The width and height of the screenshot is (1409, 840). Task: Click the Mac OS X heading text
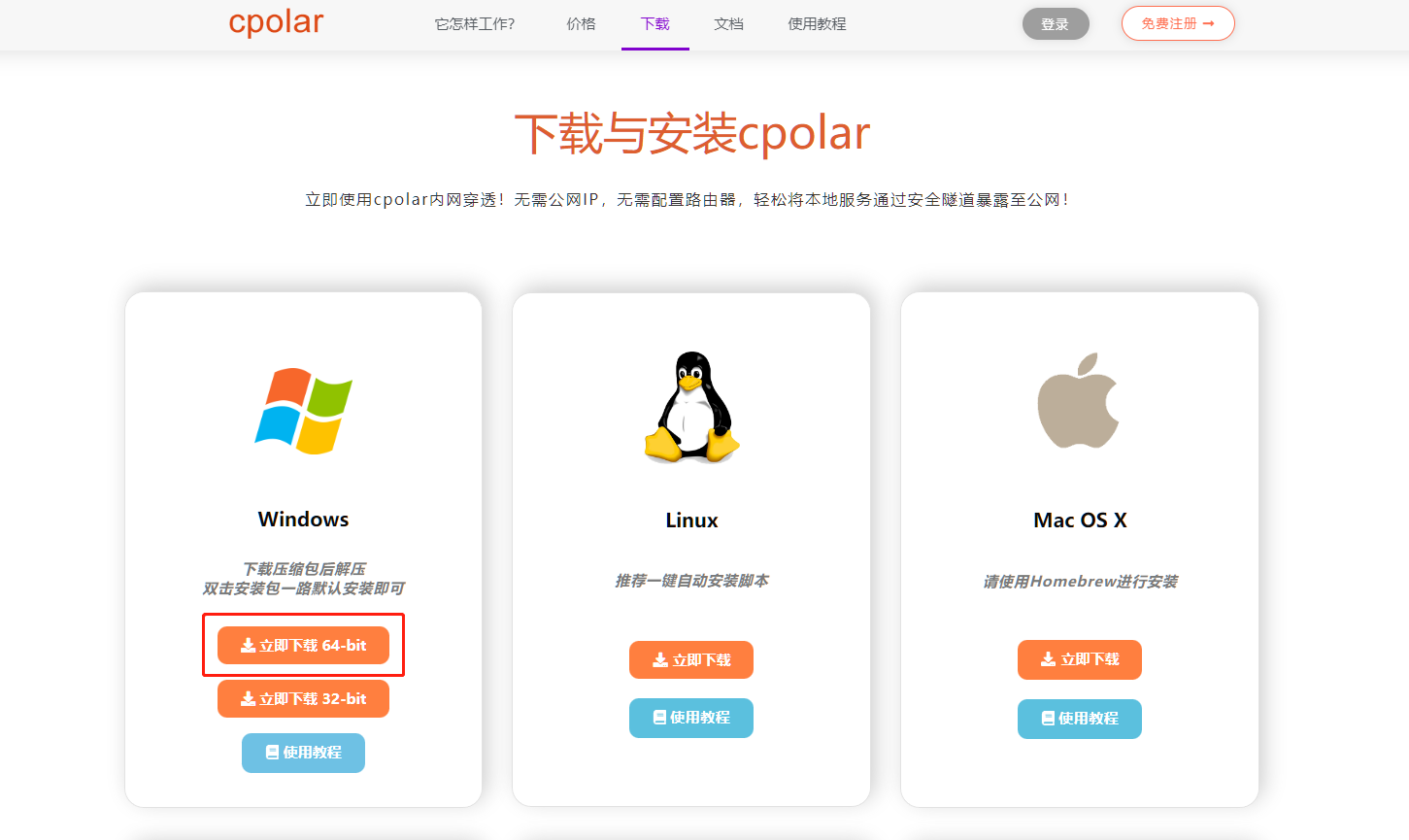pyautogui.click(x=1080, y=521)
